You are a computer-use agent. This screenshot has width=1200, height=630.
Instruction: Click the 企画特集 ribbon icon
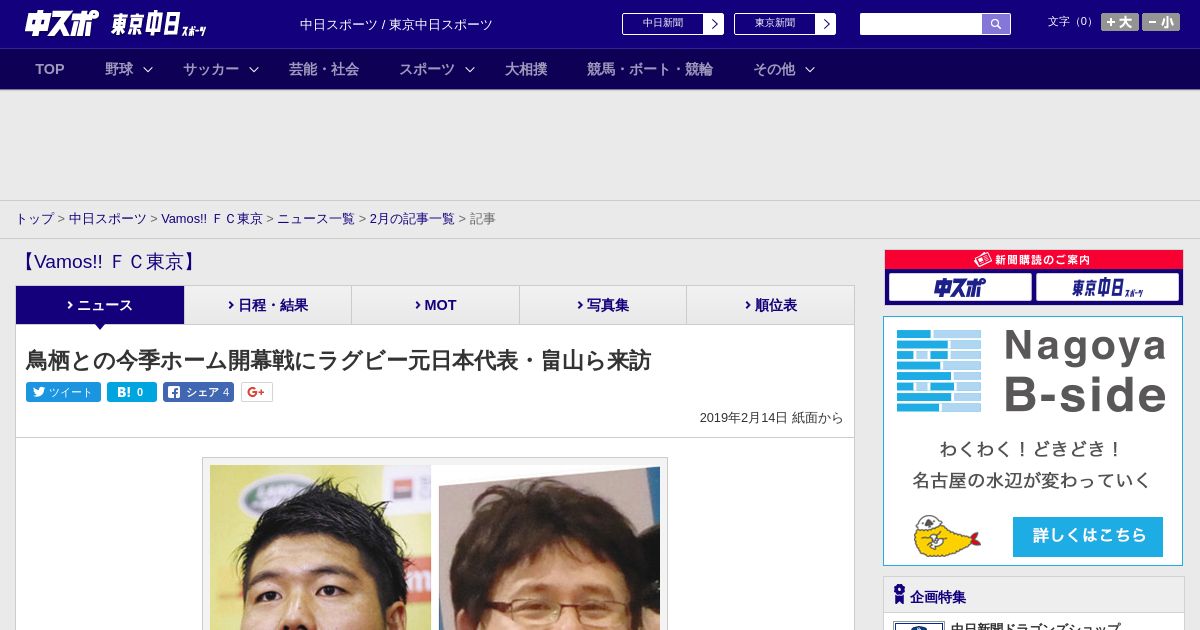tap(899, 594)
